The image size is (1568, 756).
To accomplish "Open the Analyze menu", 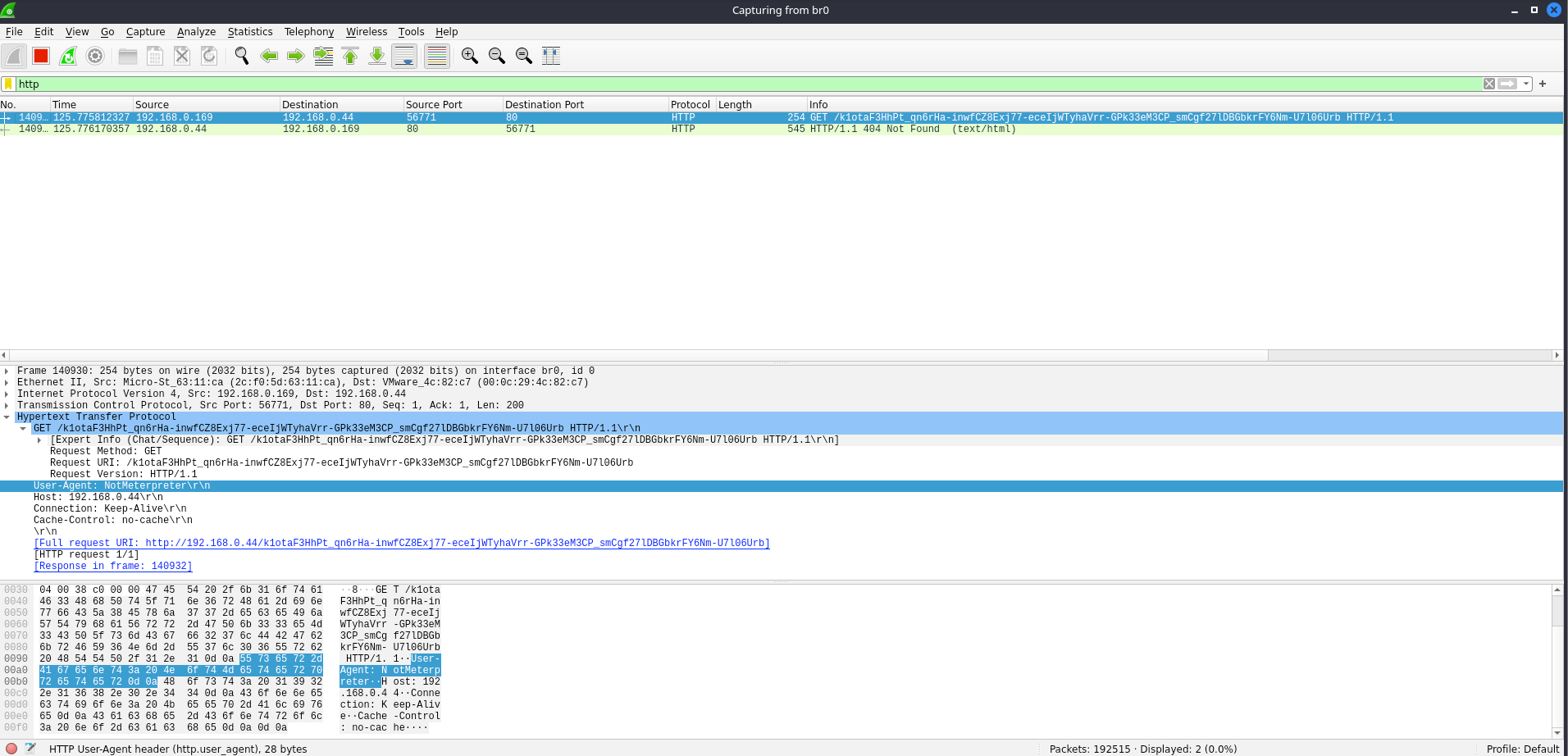I will pos(196,32).
